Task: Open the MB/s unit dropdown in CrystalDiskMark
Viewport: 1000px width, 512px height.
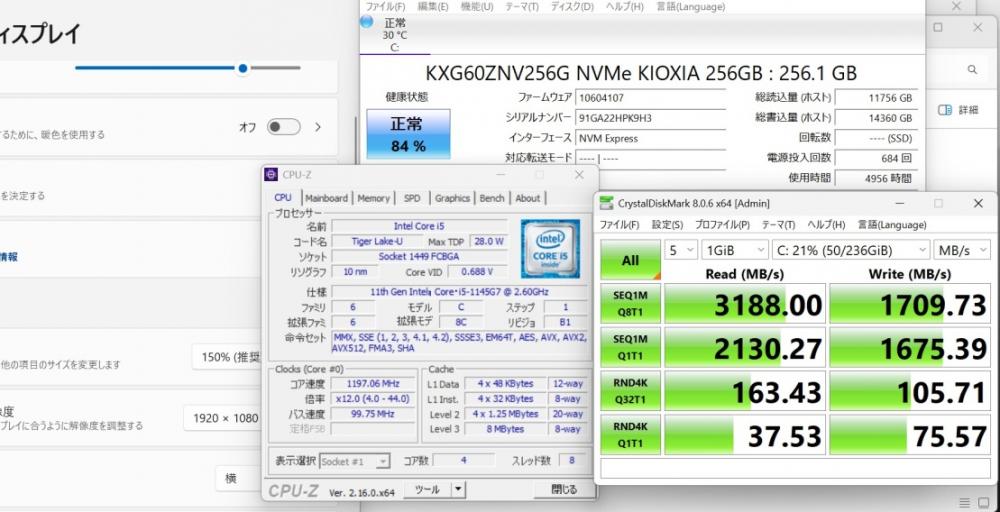Action: click(962, 250)
